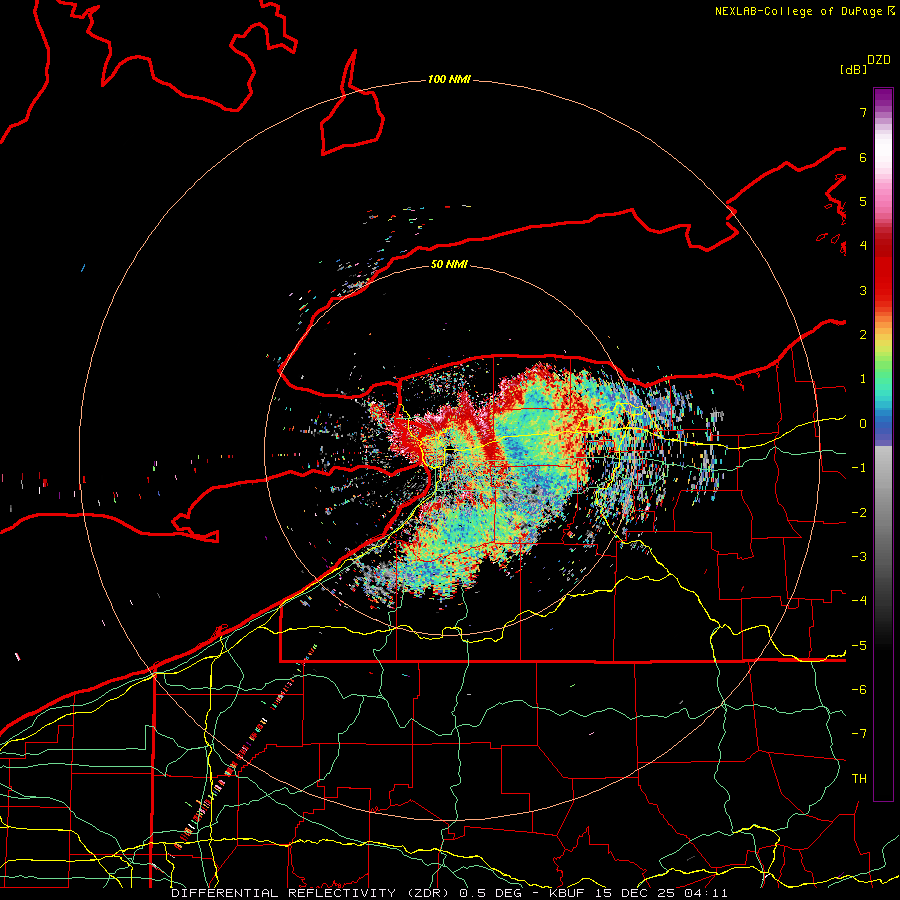Click the -5 value on the color scale

(x=859, y=646)
